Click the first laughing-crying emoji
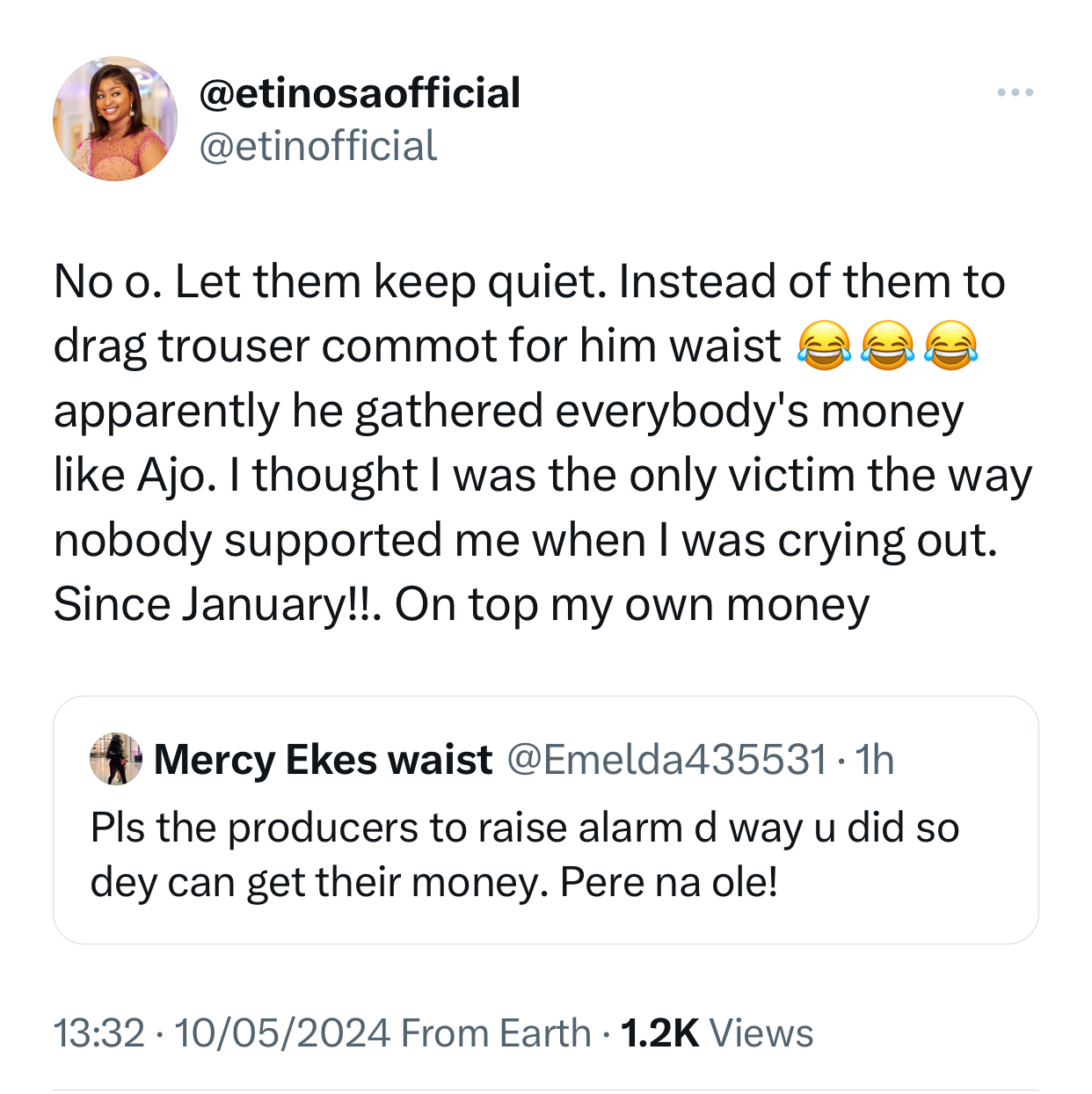The height and width of the screenshot is (1094, 1092). tap(824, 346)
